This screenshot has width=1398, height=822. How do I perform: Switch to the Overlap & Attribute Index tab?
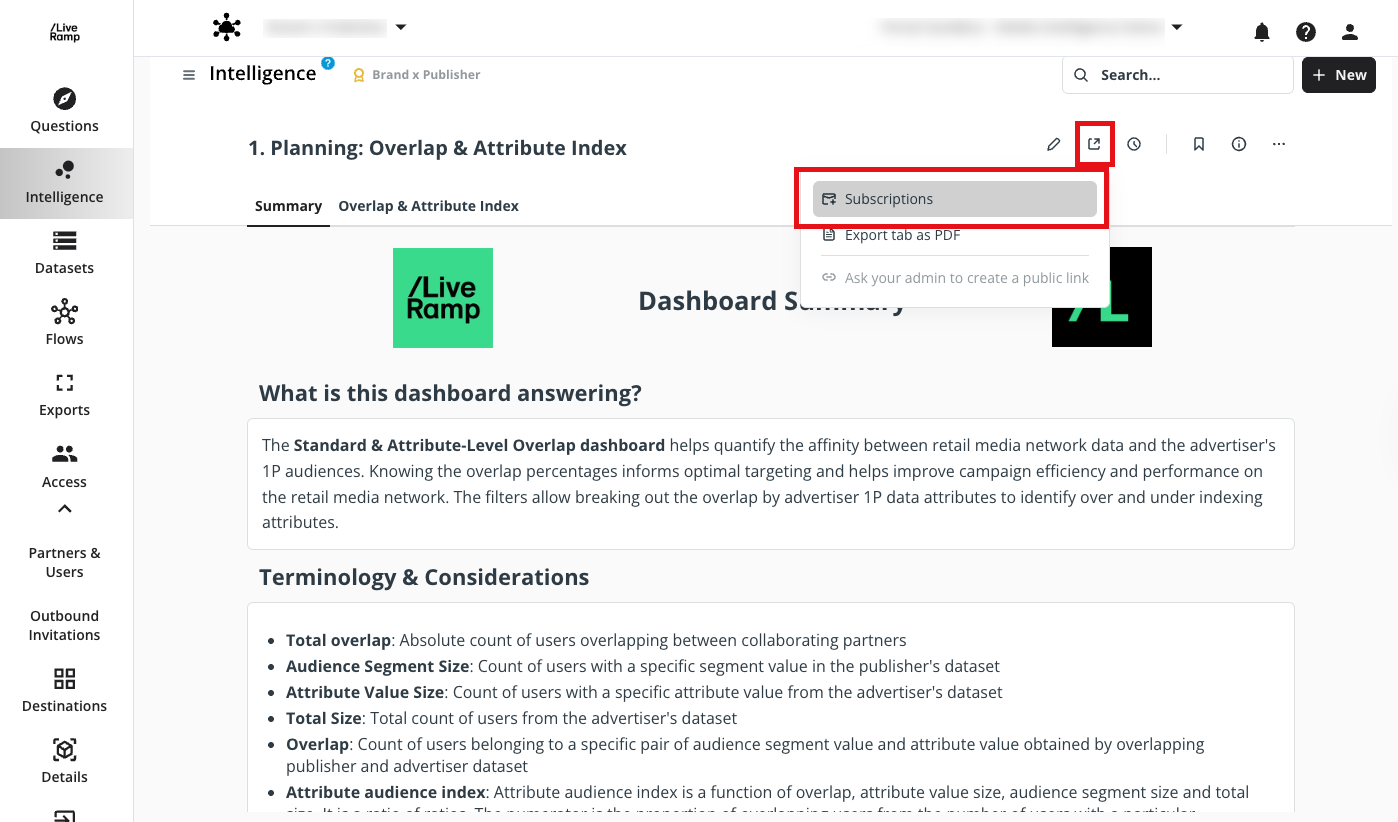click(x=428, y=206)
